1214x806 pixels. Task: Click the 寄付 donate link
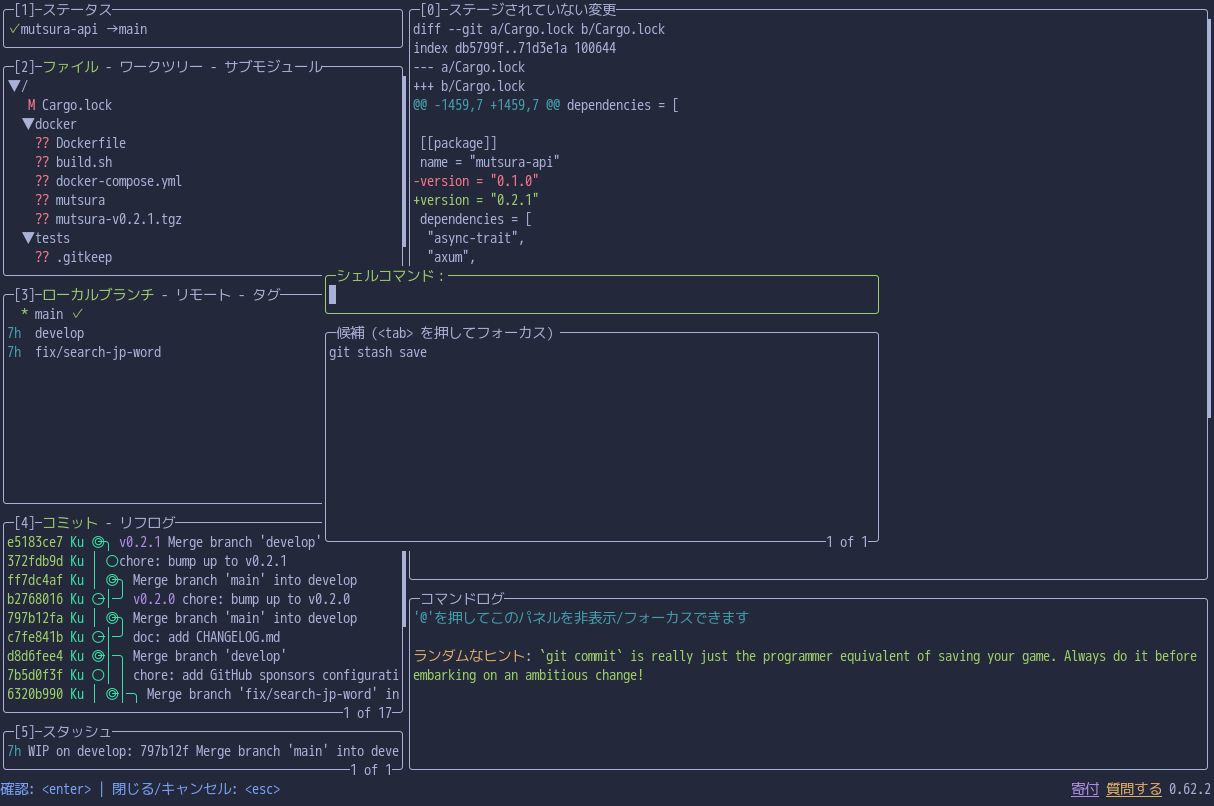pyautogui.click(x=1085, y=789)
